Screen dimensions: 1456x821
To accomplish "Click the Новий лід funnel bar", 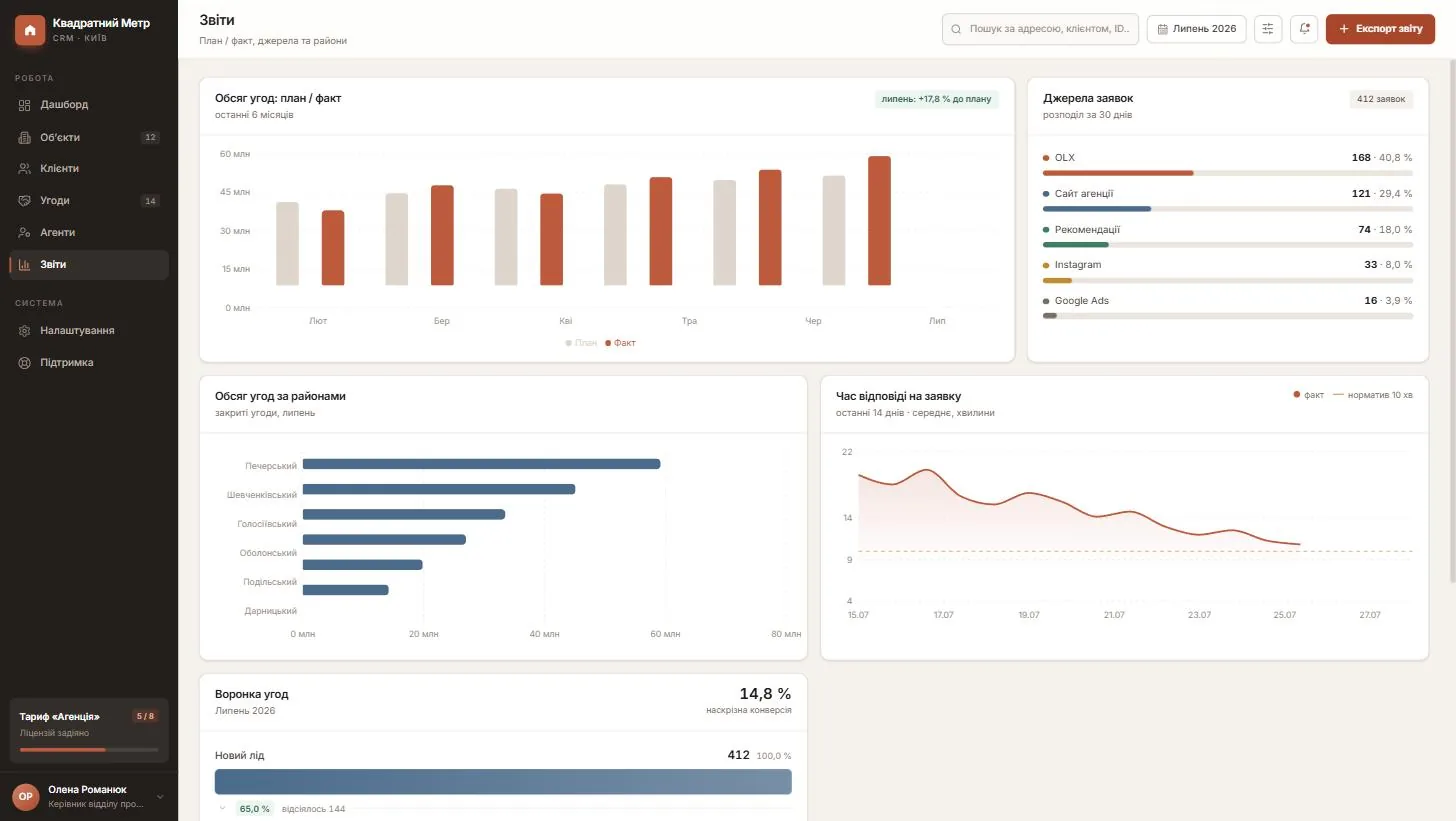I will [503, 782].
